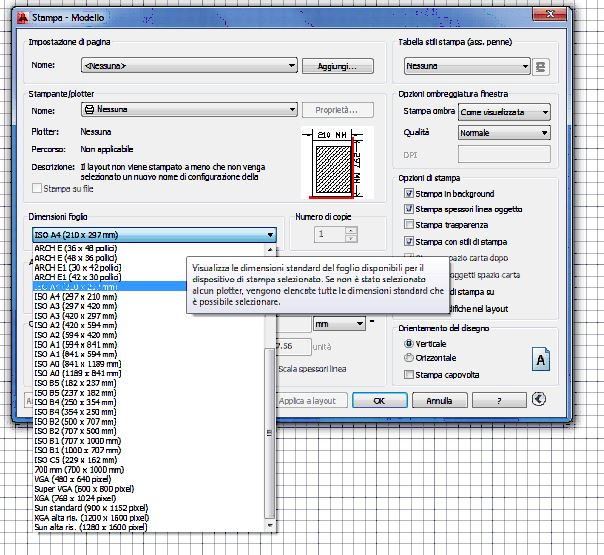
Task: Toggle Stampa in background checkbox
Action: (x=409, y=193)
